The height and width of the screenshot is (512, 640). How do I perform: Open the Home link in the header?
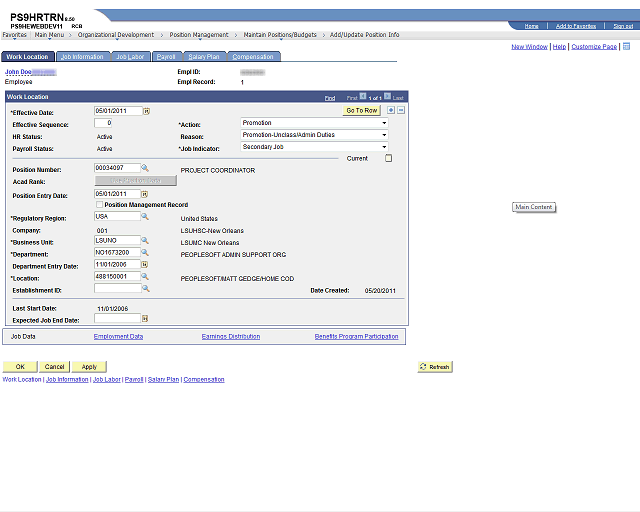click(531, 26)
